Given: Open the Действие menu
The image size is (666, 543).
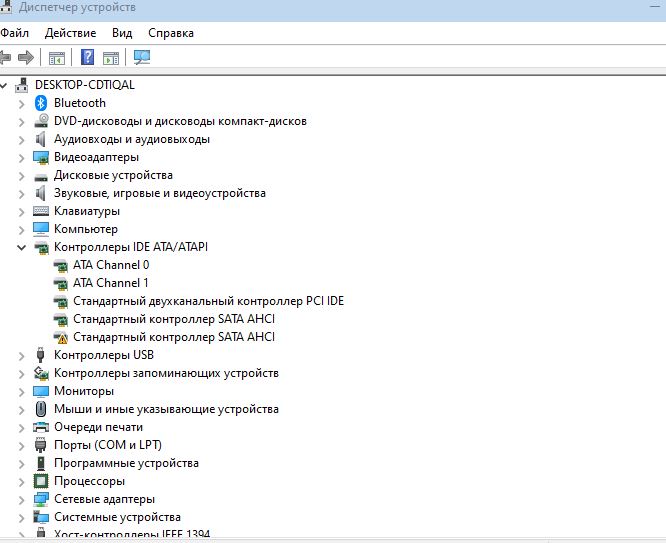Looking at the screenshot, I should [71, 33].
